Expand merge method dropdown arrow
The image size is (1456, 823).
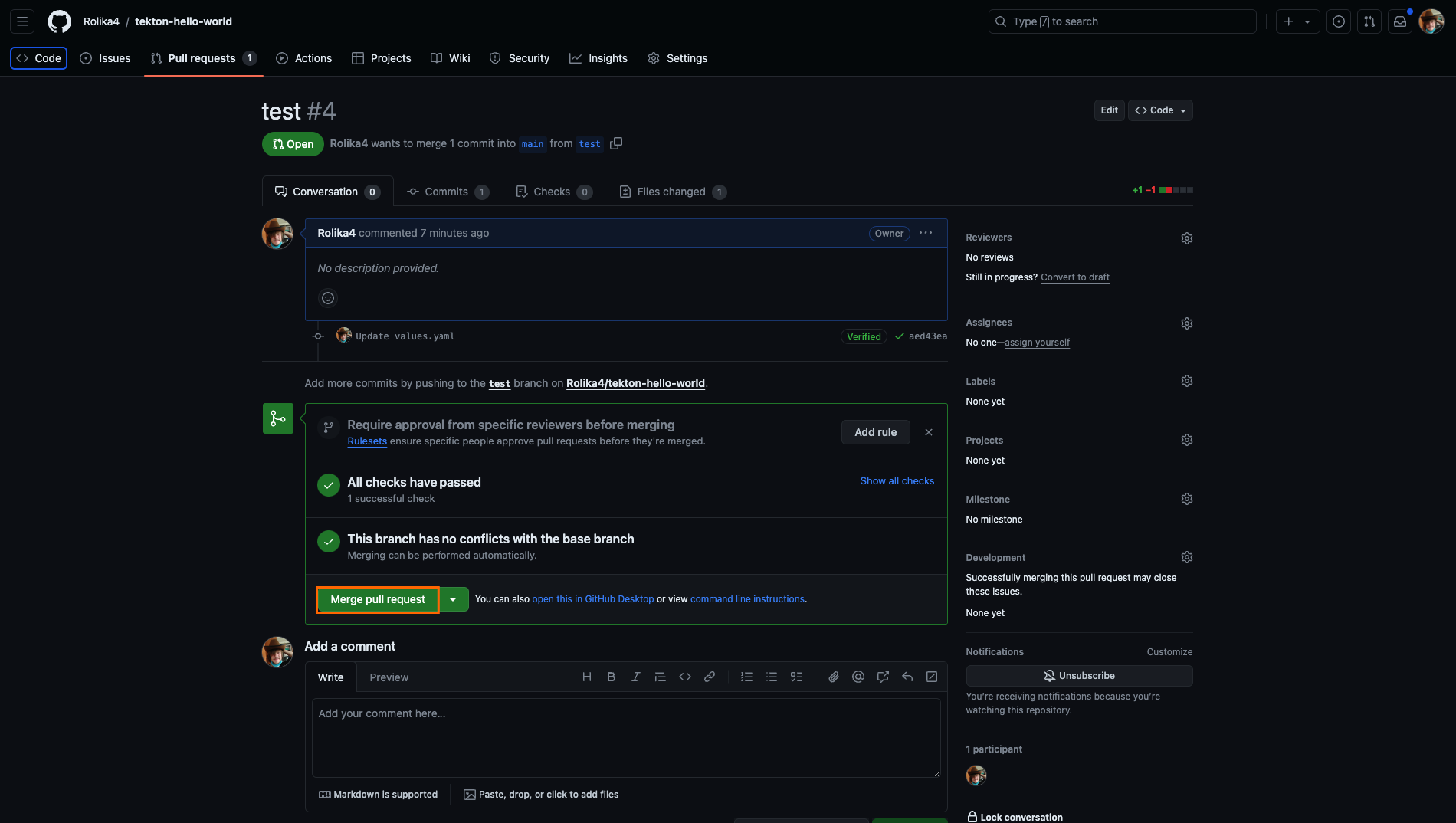pos(454,599)
